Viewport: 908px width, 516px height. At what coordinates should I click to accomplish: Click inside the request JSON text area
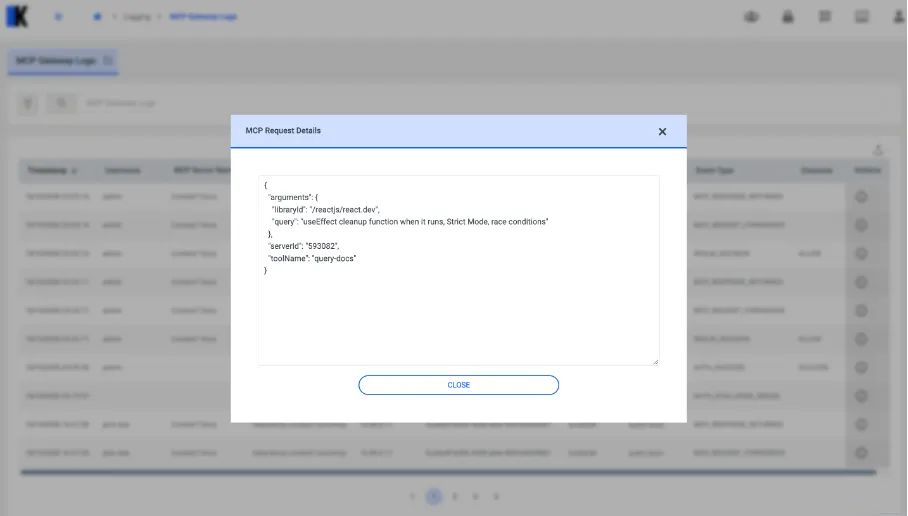pyautogui.click(x=459, y=270)
